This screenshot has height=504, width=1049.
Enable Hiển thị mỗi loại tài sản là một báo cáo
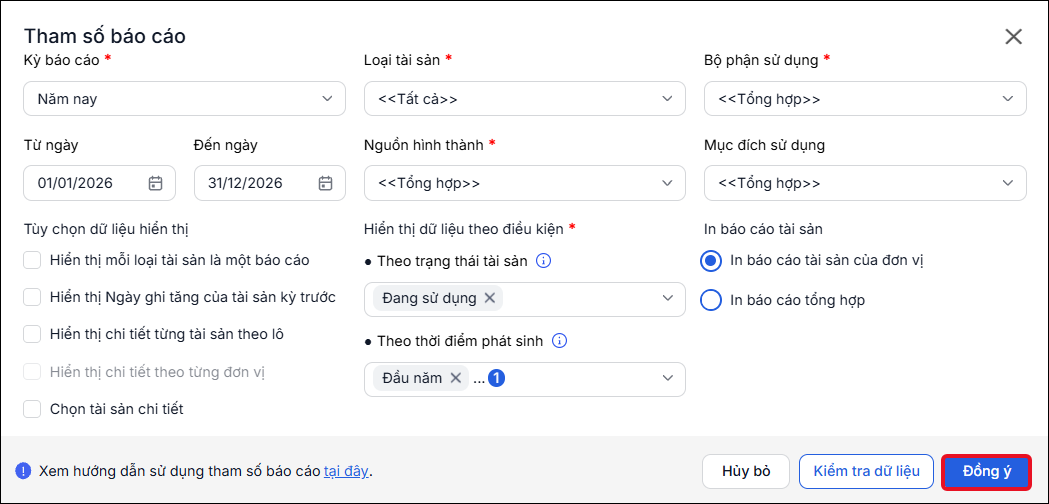pos(32,260)
